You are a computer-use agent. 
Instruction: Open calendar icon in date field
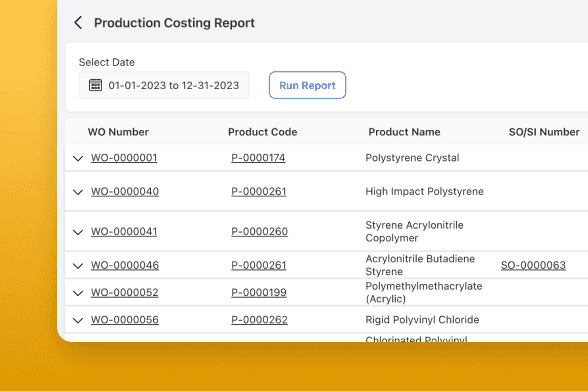point(95,85)
